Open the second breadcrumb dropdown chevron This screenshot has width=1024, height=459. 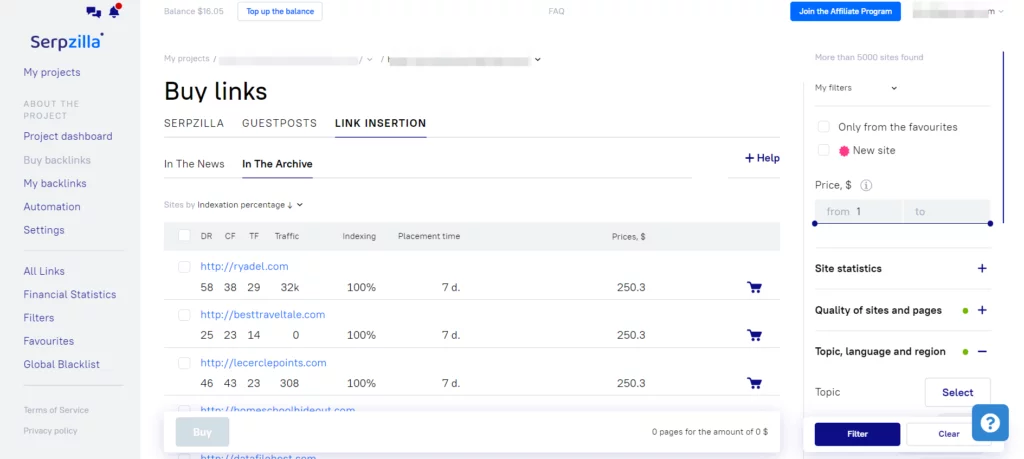coord(537,59)
